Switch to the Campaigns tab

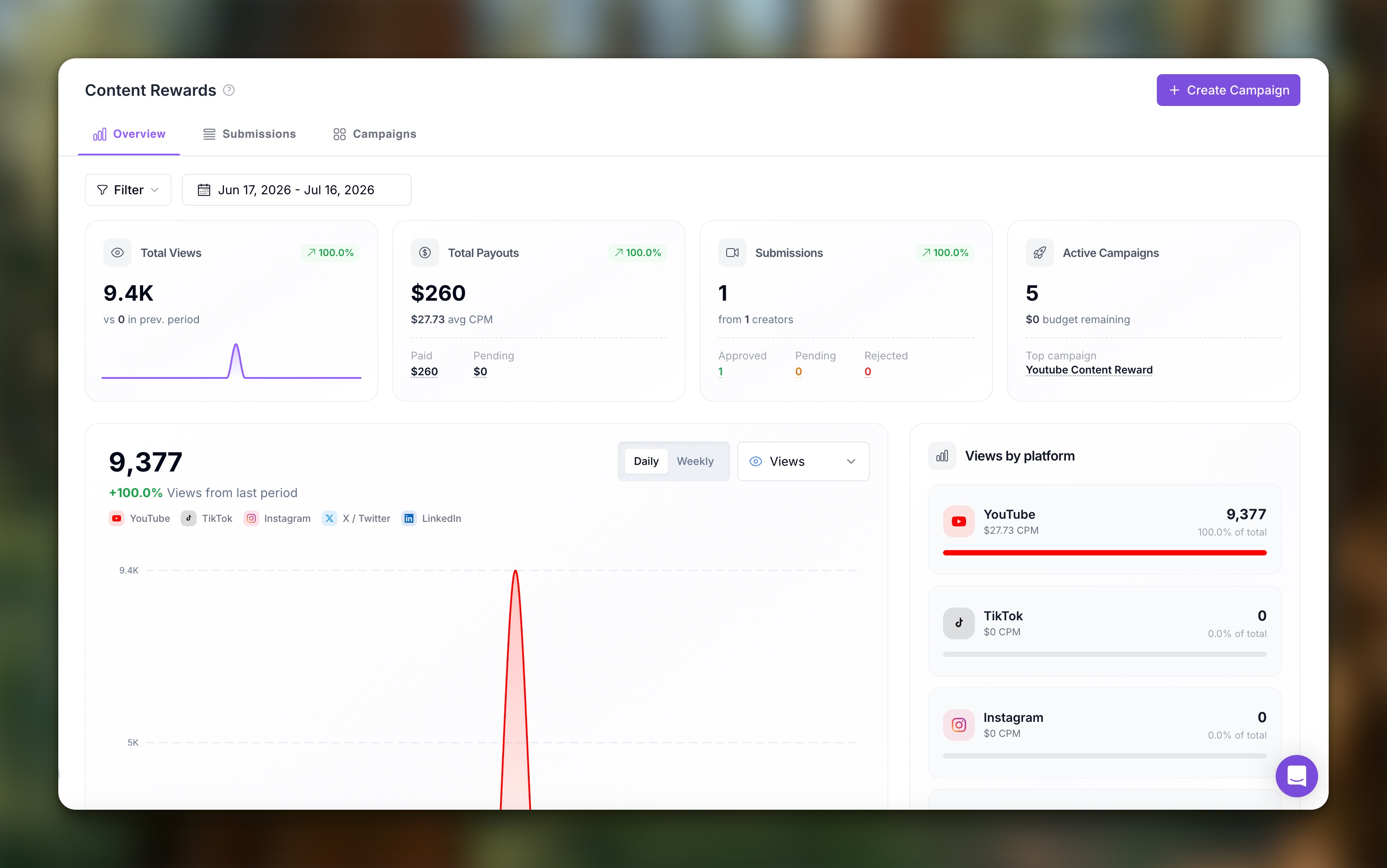click(375, 134)
